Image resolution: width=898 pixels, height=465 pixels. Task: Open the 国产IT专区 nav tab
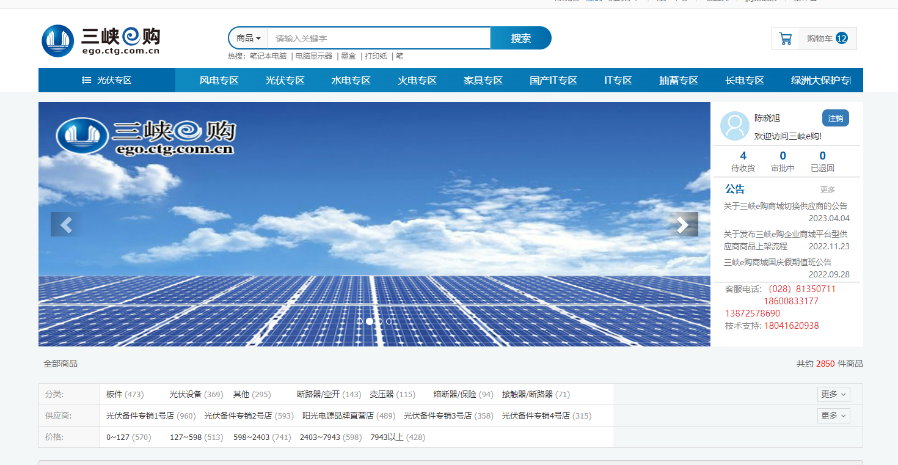coord(553,80)
